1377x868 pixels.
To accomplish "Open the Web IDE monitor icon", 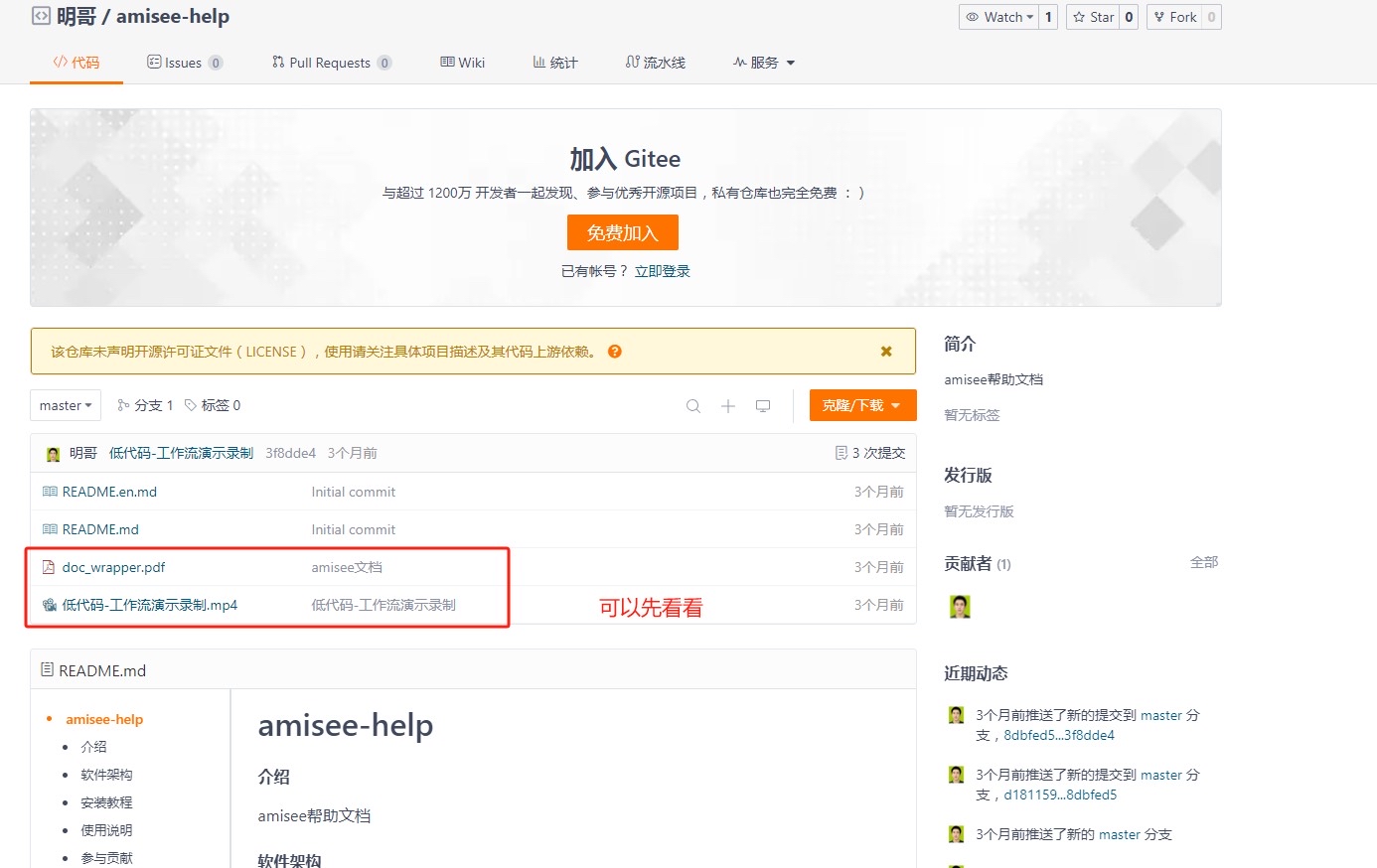I will [763, 405].
